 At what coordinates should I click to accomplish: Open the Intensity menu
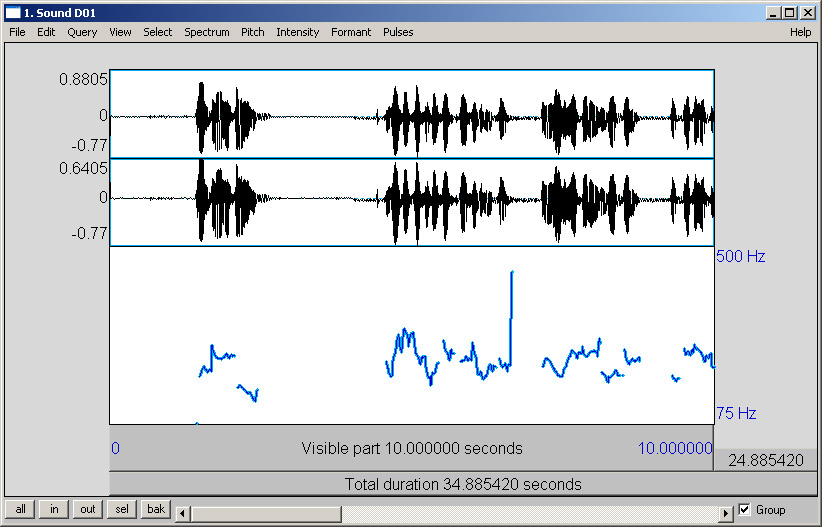point(298,32)
